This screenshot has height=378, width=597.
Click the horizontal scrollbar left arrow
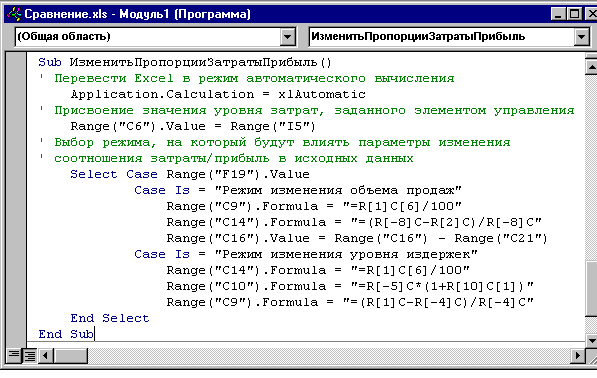click(46, 356)
